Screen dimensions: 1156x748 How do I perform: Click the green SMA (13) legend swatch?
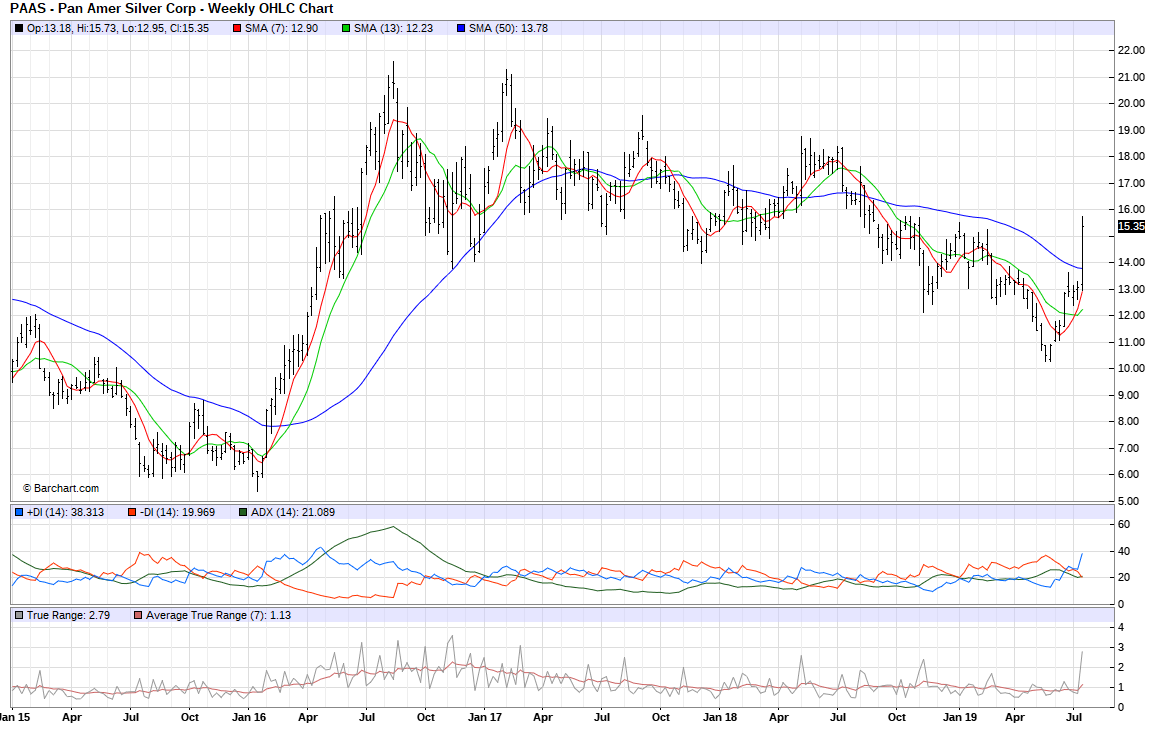click(x=347, y=28)
